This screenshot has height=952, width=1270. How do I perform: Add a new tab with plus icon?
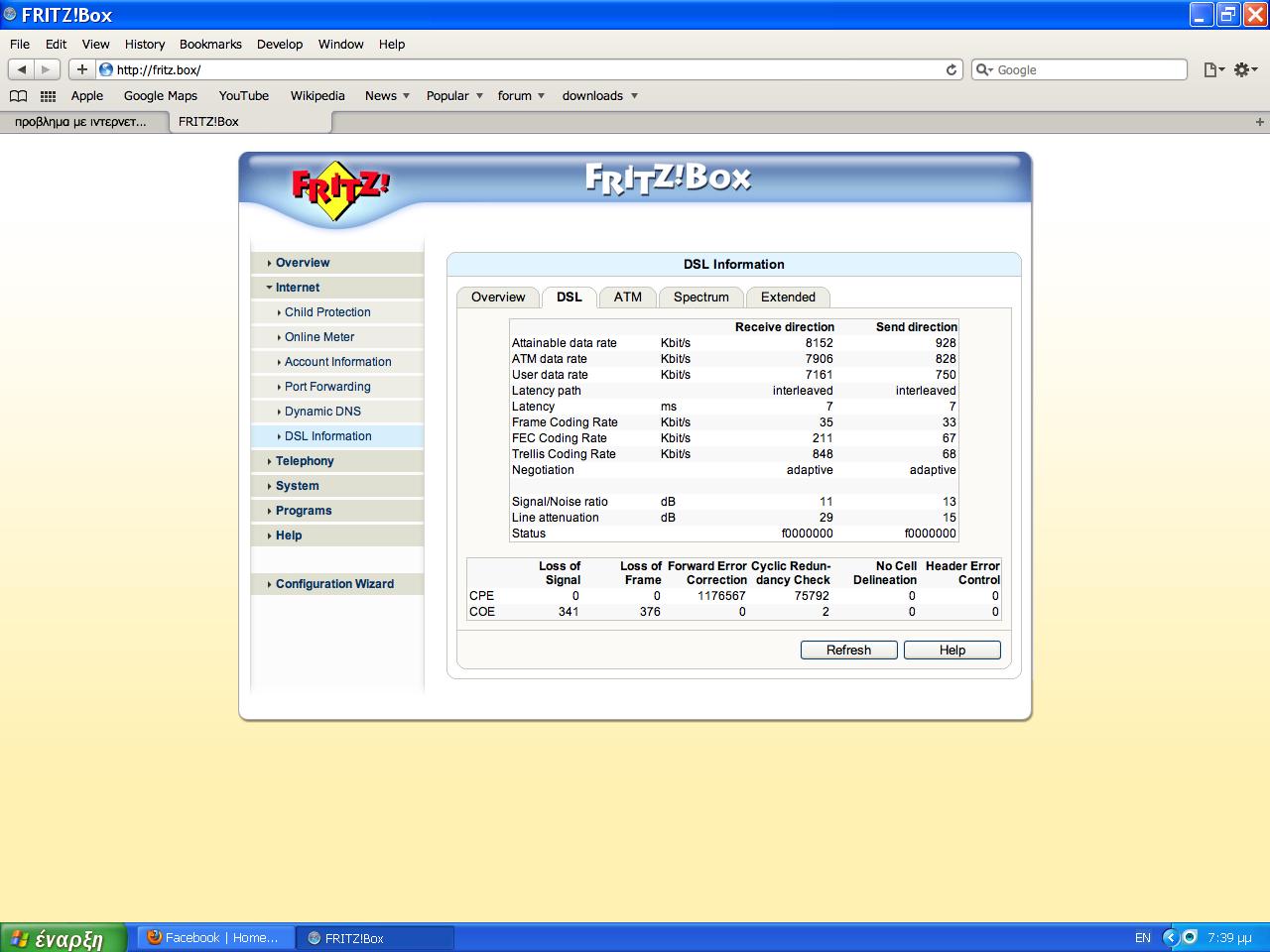point(1260,122)
